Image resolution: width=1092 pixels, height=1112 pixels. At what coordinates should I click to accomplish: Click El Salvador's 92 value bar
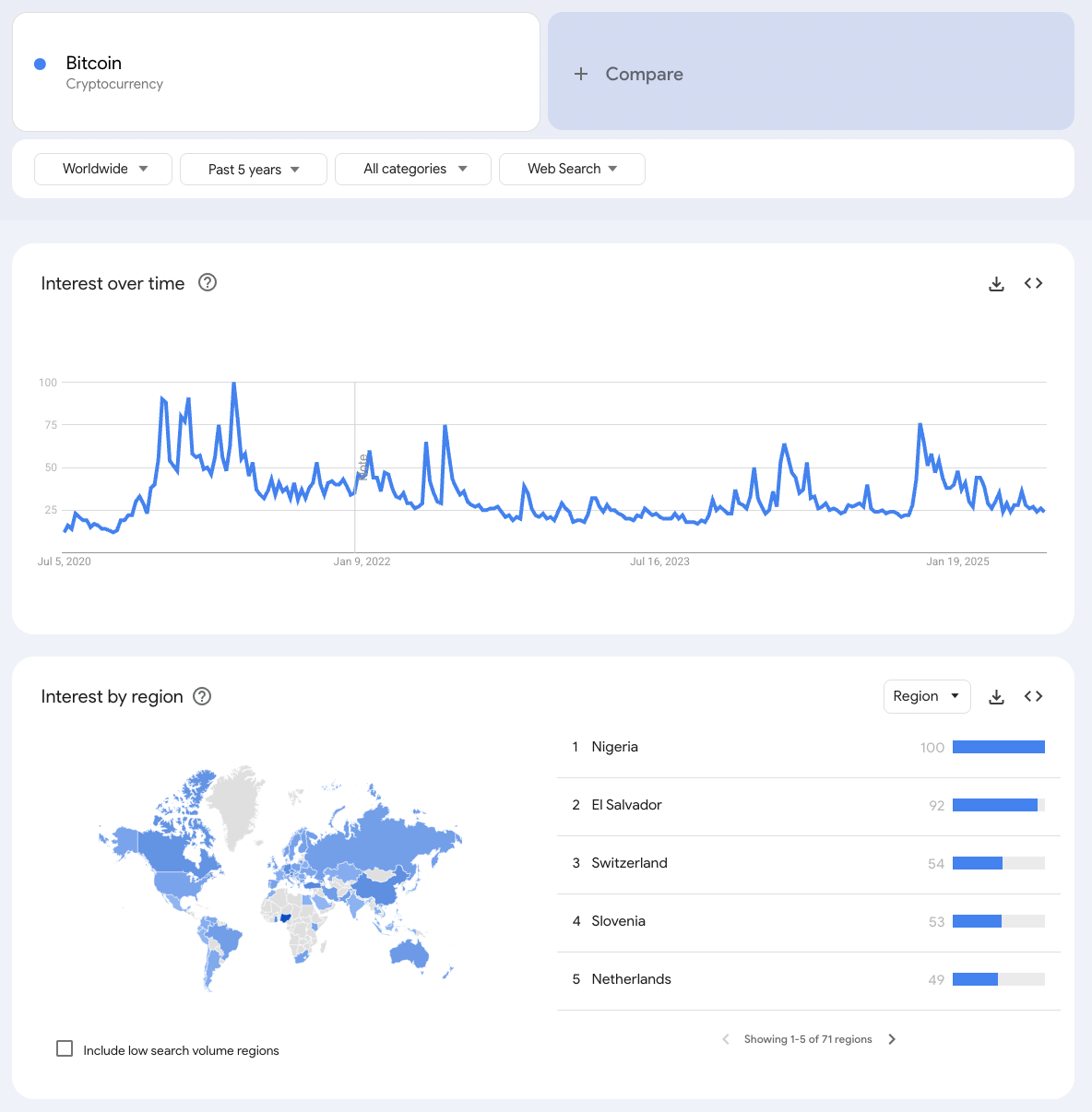coord(999,805)
